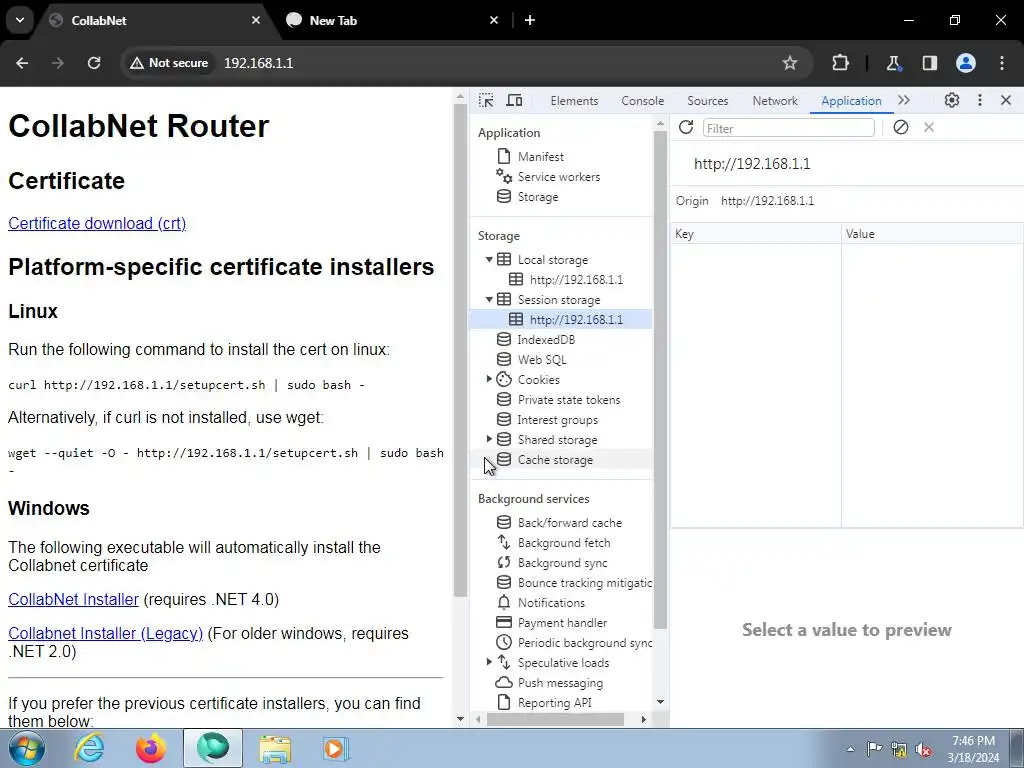Screen dimensions: 1024x768
Task: Open a new browser tab with plus
Action: pyautogui.click(x=530, y=20)
